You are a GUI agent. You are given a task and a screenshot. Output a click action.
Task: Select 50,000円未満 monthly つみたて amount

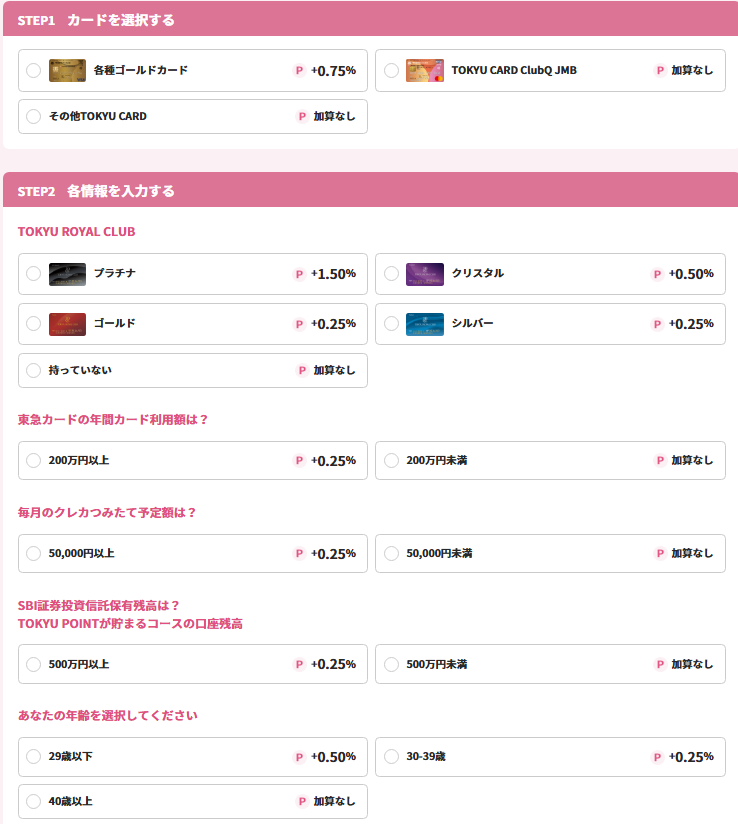pyautogui.click(x=550, y=553)
